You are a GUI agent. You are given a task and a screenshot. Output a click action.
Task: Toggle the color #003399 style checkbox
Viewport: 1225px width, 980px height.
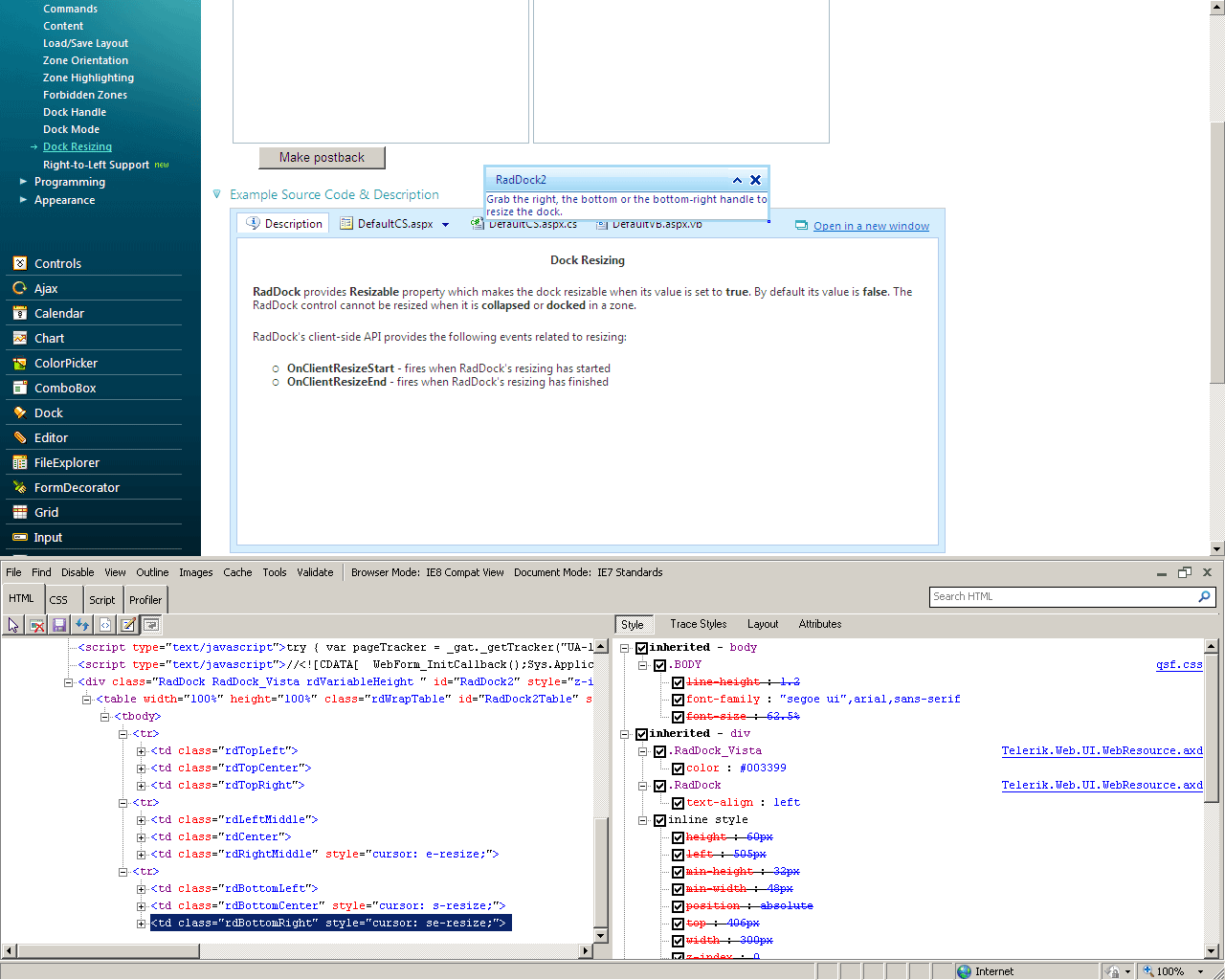click(x=678, y=768)
